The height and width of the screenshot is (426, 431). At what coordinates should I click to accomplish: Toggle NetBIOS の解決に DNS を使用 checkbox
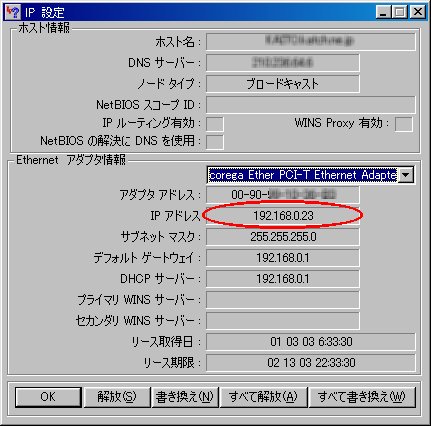pyautogui.click(x=215, y=142)
